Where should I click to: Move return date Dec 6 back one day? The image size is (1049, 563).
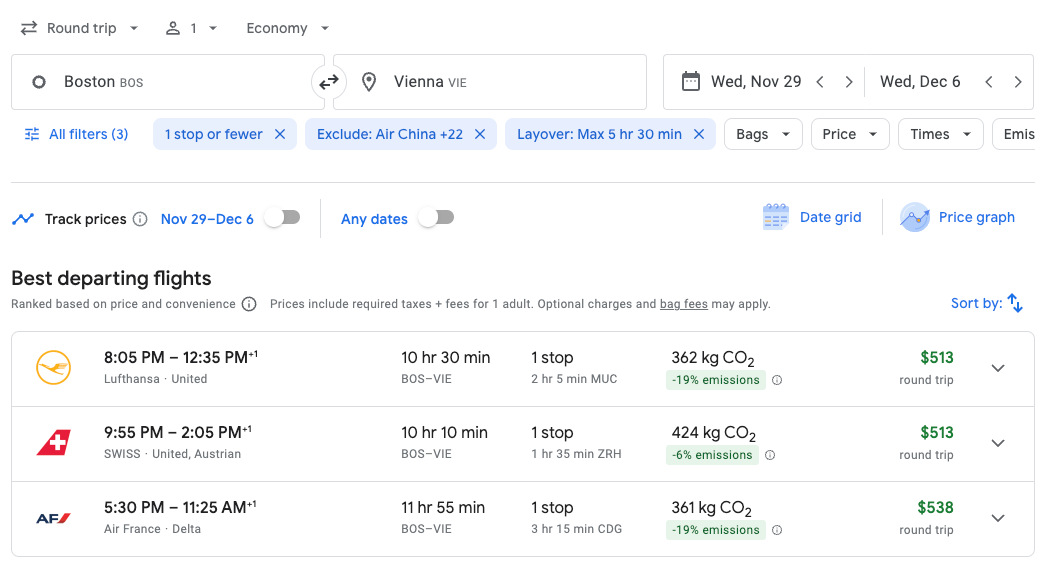click(988, 82)
